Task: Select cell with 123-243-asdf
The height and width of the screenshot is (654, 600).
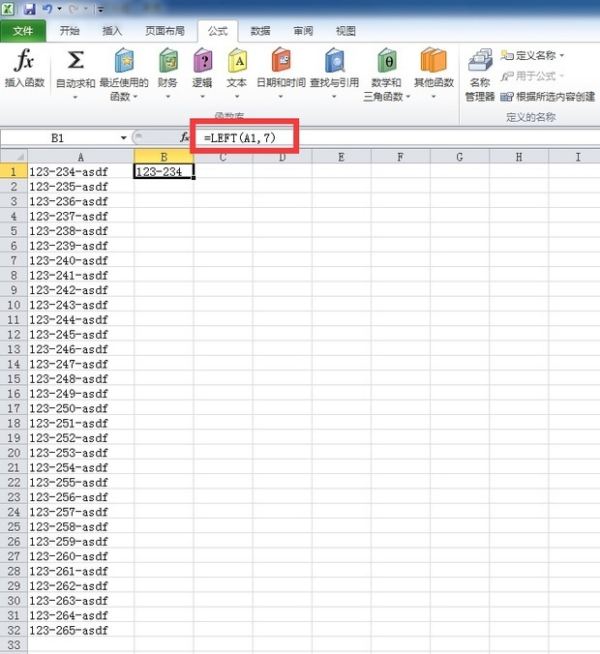Action: click(x=81, y=304)
